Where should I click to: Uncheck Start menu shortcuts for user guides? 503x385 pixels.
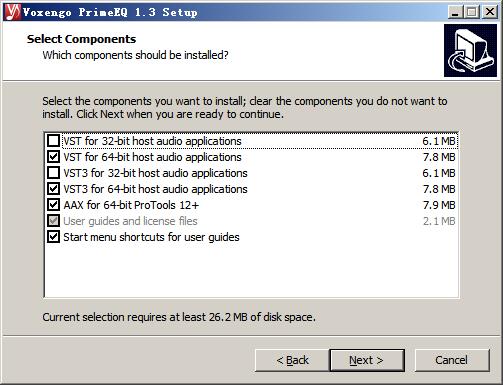[x=53, y=237]
